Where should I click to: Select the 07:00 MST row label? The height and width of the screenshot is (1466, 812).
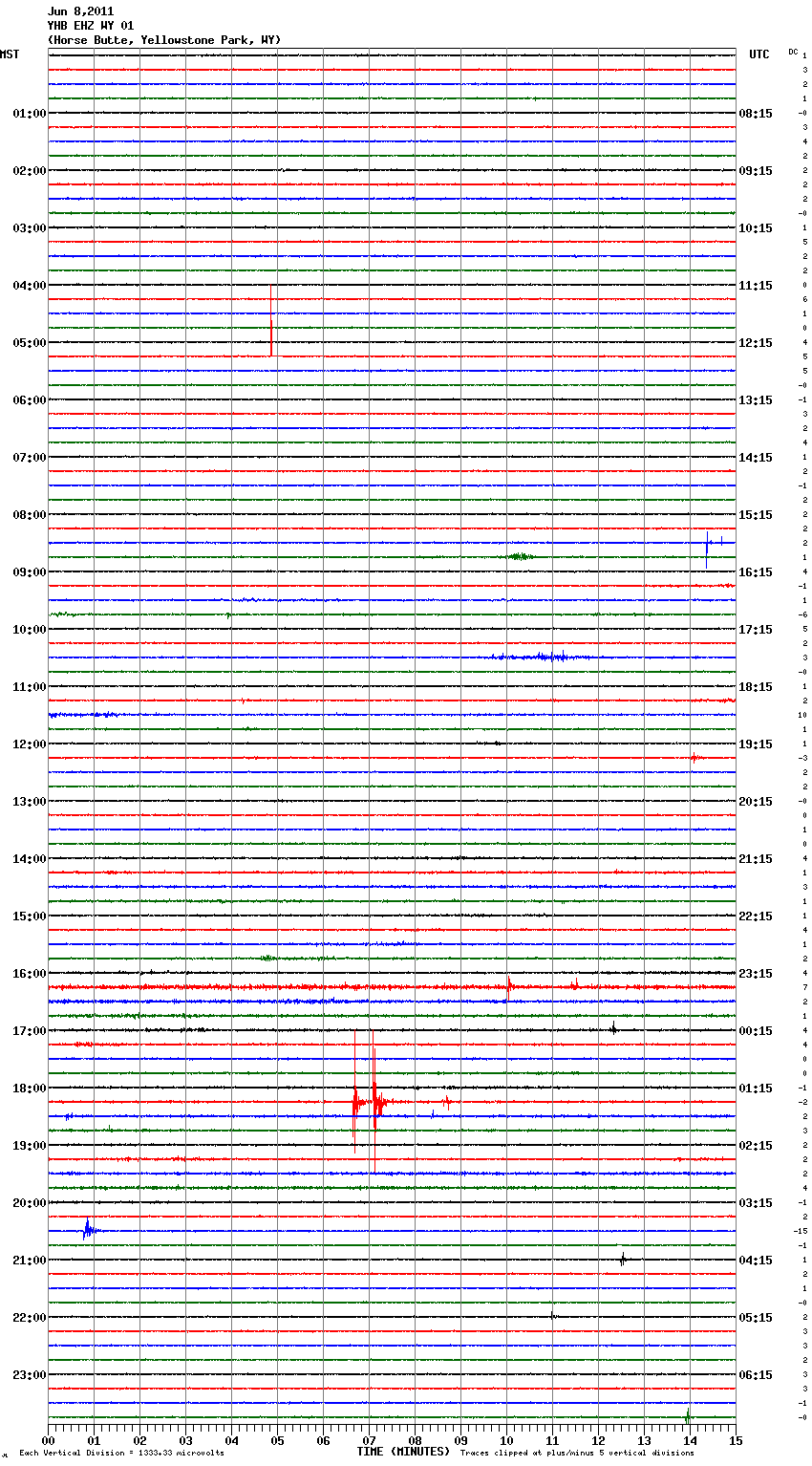pyautogui.click(x=30, y=458)
